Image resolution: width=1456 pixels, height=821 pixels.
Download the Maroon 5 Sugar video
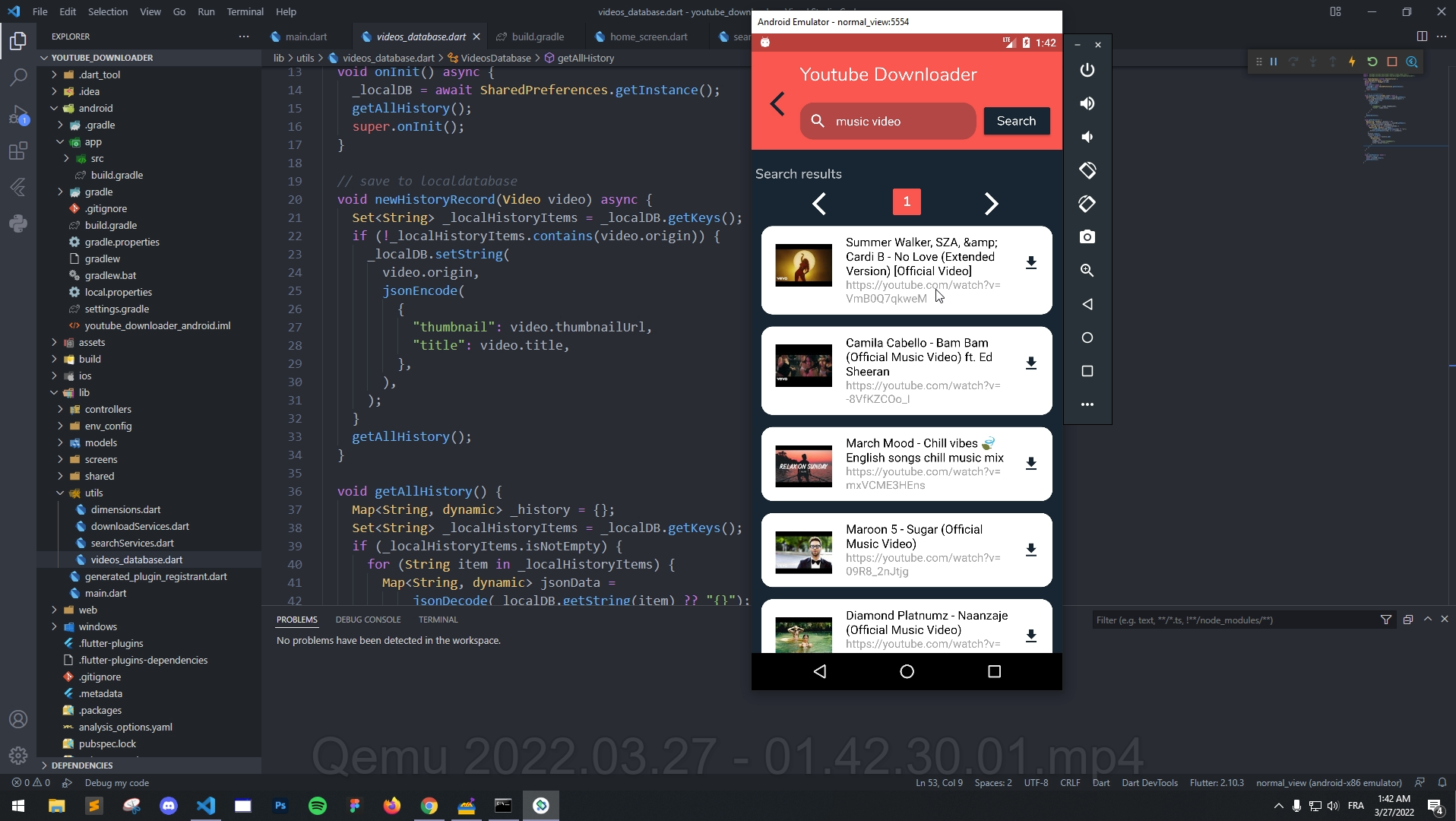point(1031,550)
